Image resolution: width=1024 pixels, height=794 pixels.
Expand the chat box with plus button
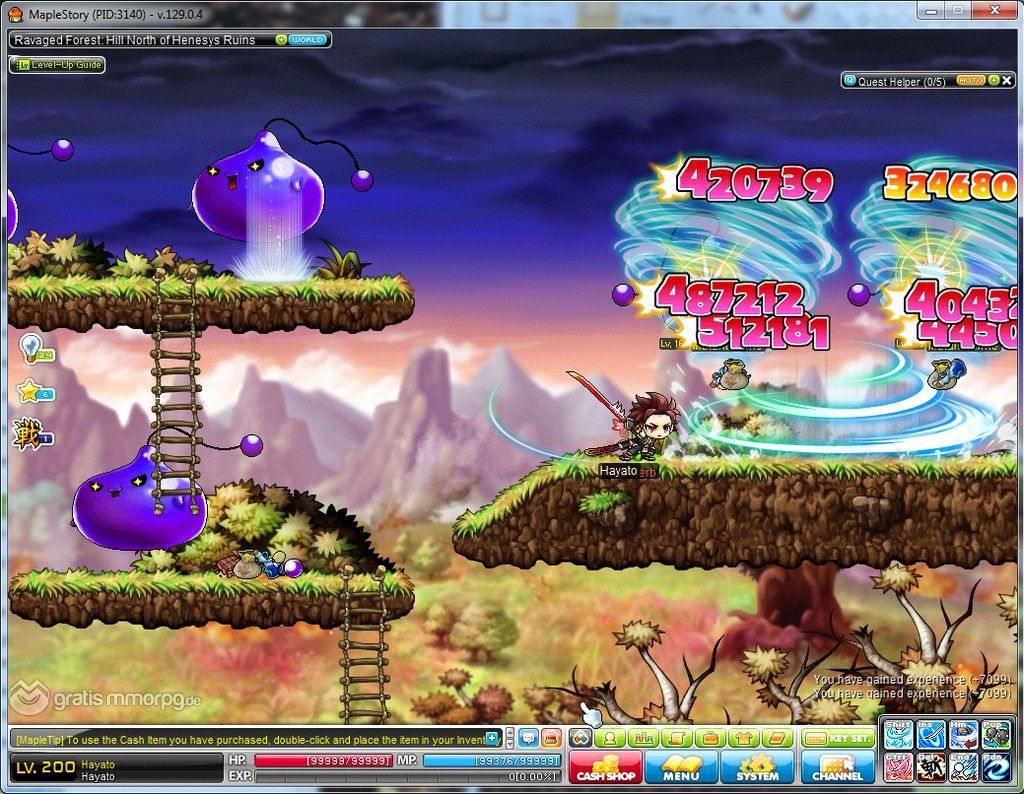click(x=492, y=738)
